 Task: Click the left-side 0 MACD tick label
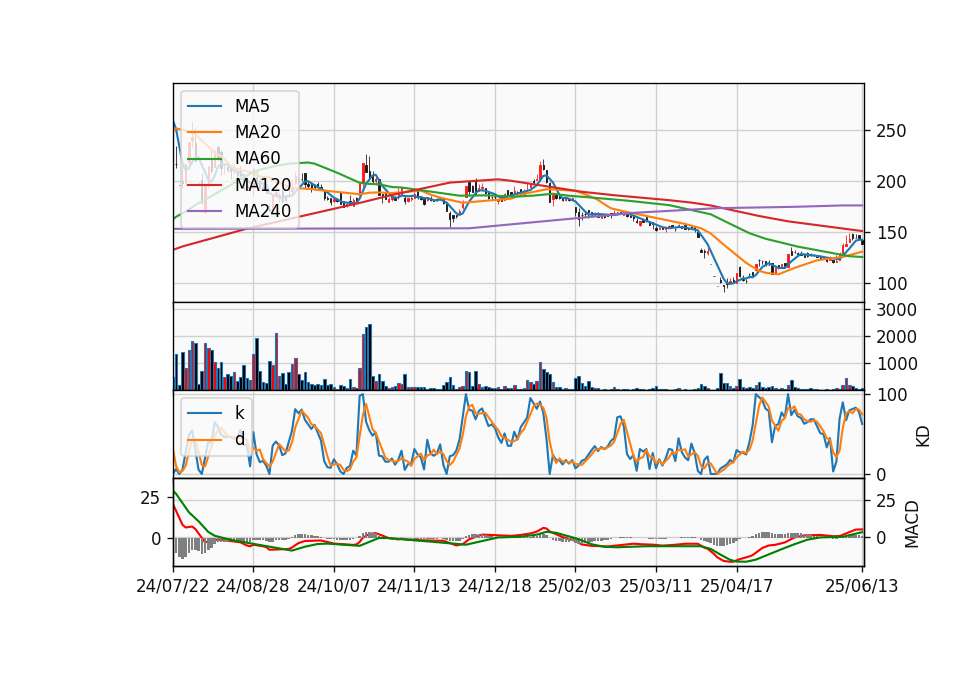coord(156,539)
